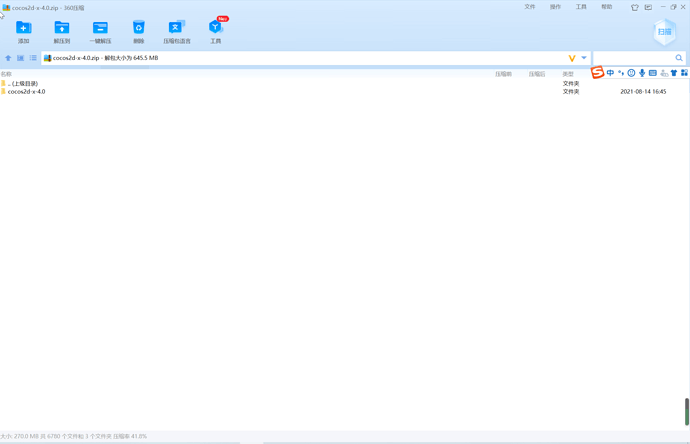Click the date 2021-08-14 16:45 cell

tap(643, 92)
